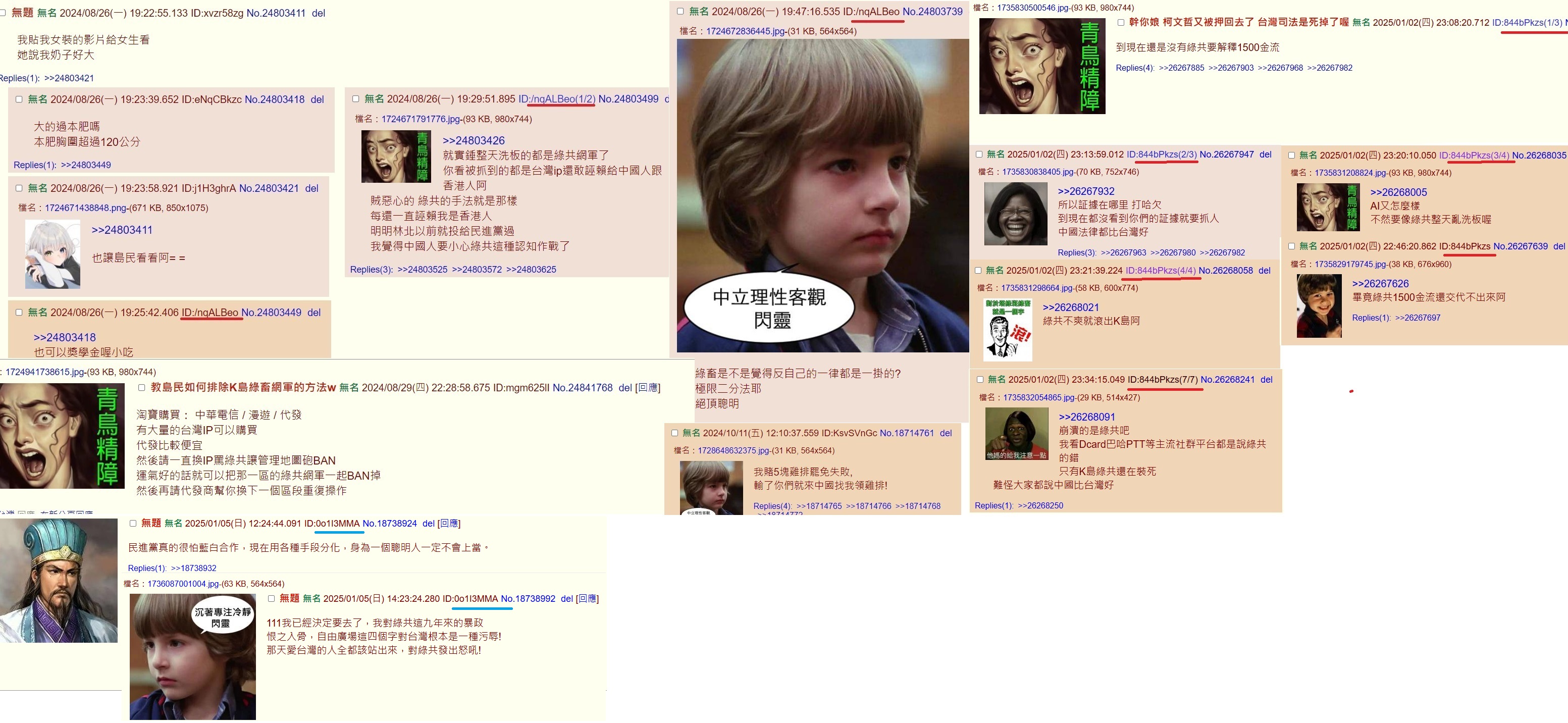Follow reply link >>24803449
Screen dimensions: 1568x723
[86, 165]
